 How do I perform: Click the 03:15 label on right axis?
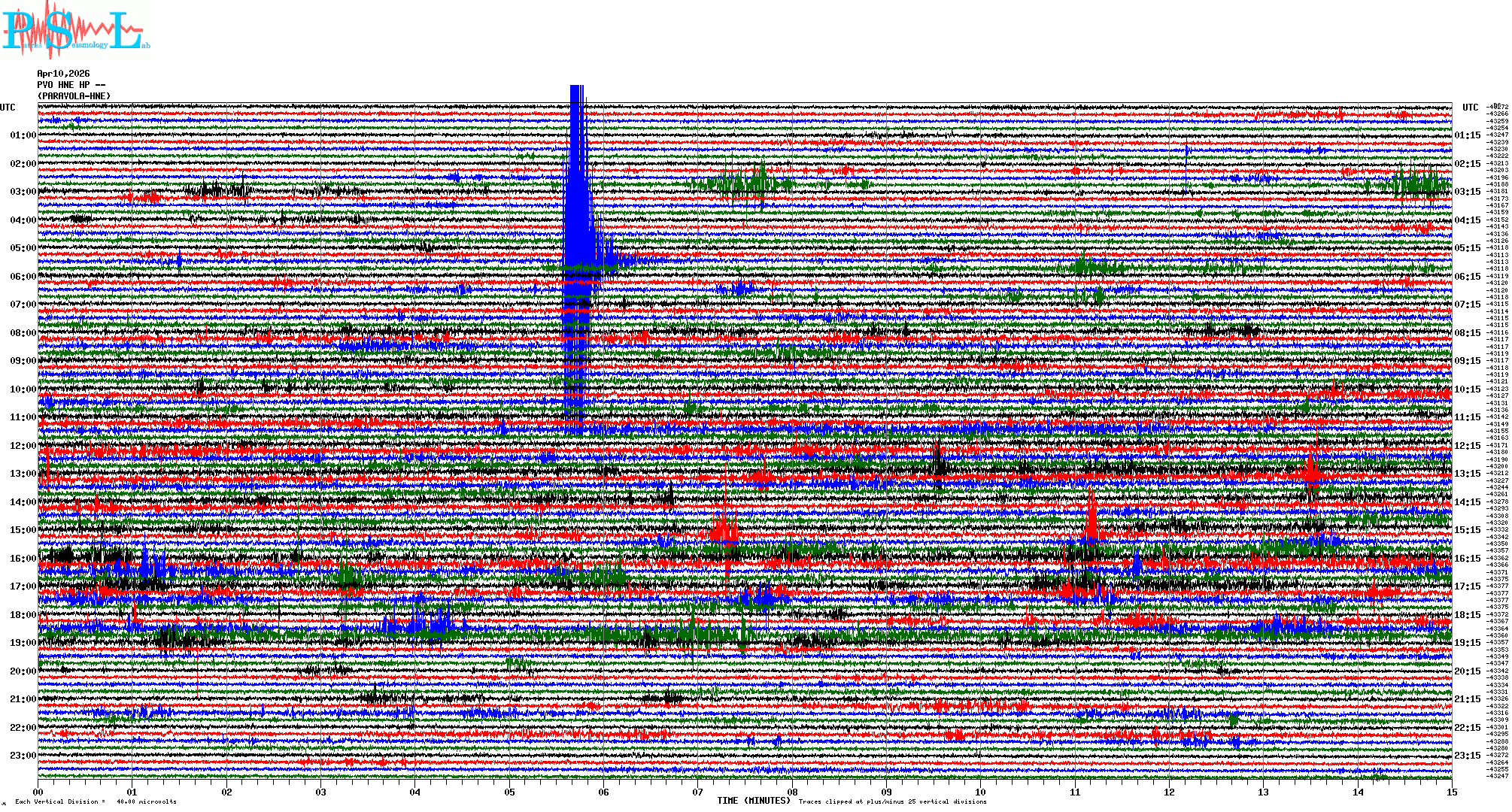coord(1467,192)
